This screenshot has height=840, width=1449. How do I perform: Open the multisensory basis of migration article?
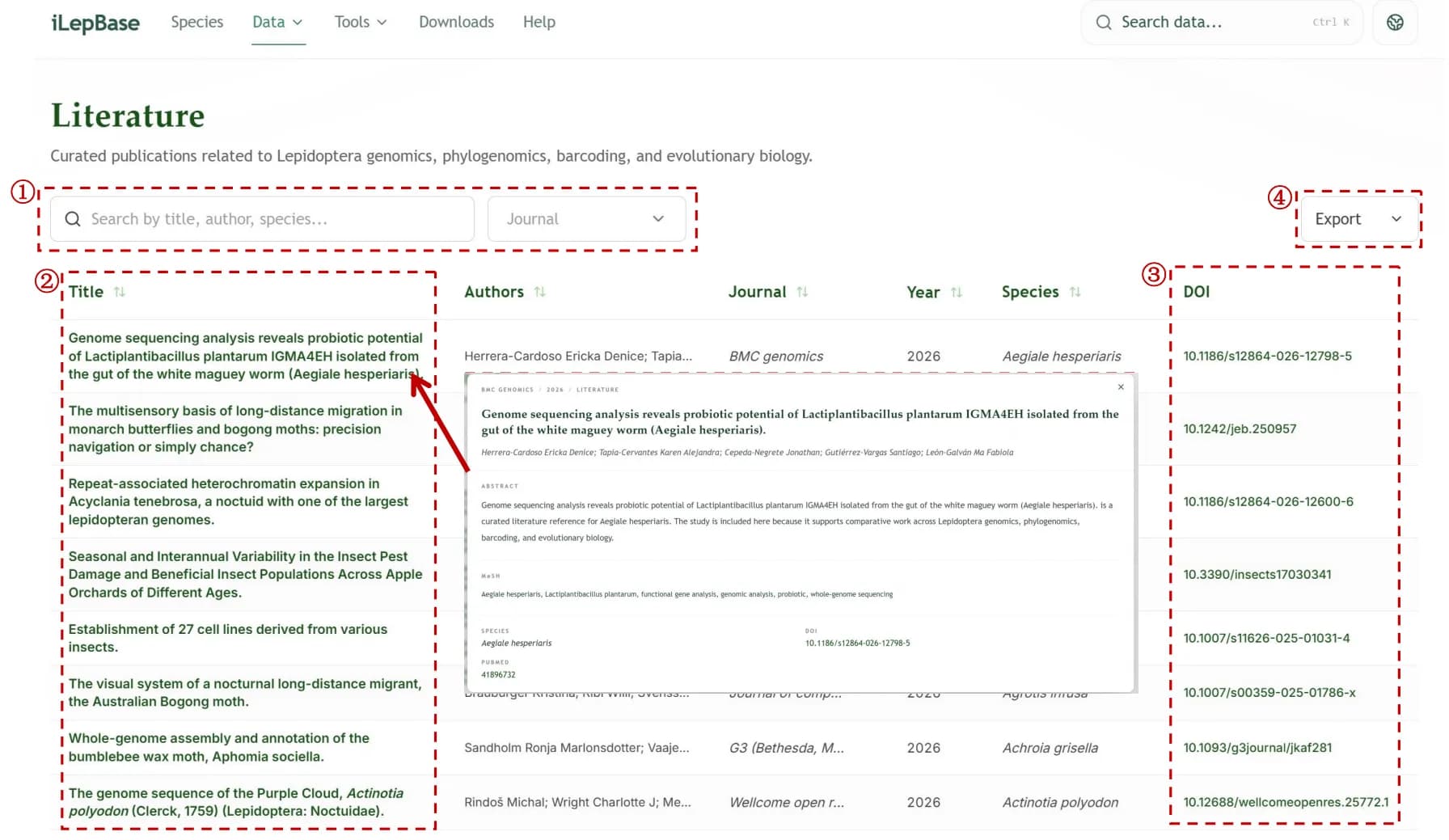point(235,428)
